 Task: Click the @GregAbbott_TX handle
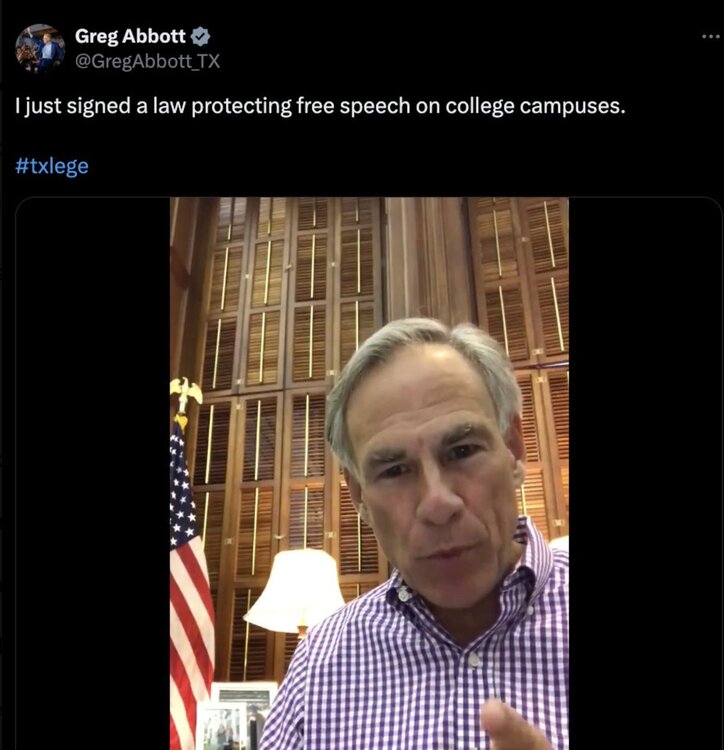click(147, 61)
